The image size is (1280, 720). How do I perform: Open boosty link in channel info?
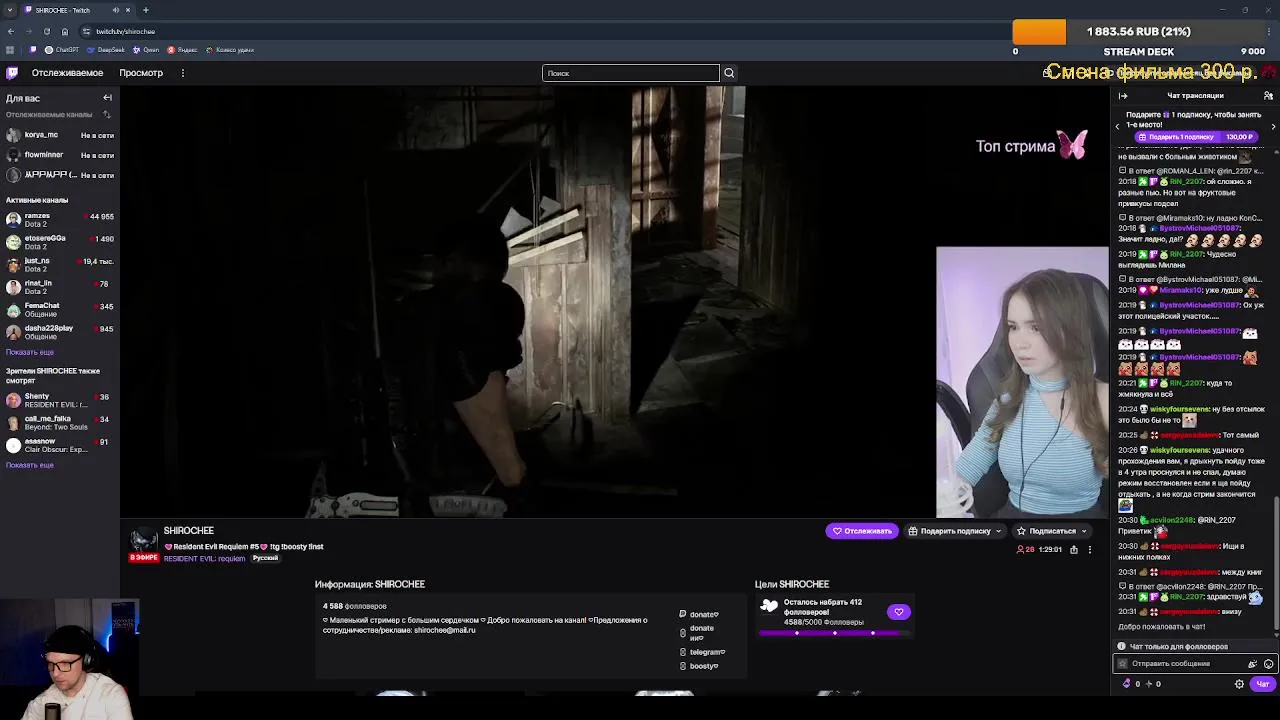699,666
